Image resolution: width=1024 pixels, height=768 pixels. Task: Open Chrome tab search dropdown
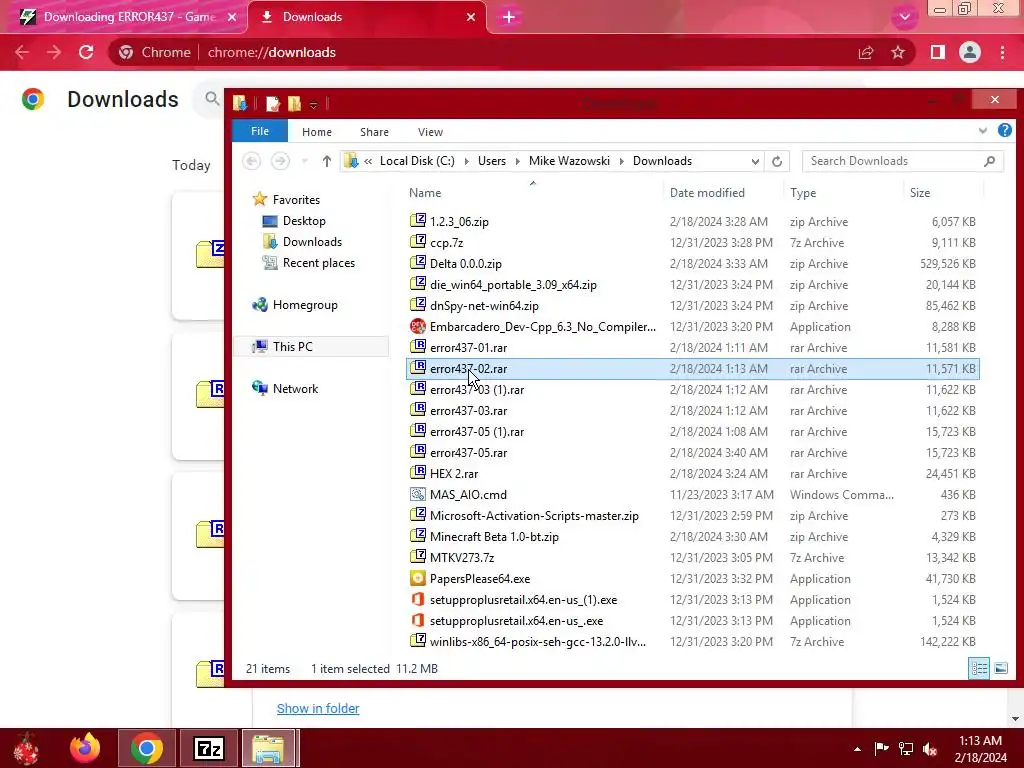pos(904,17)
